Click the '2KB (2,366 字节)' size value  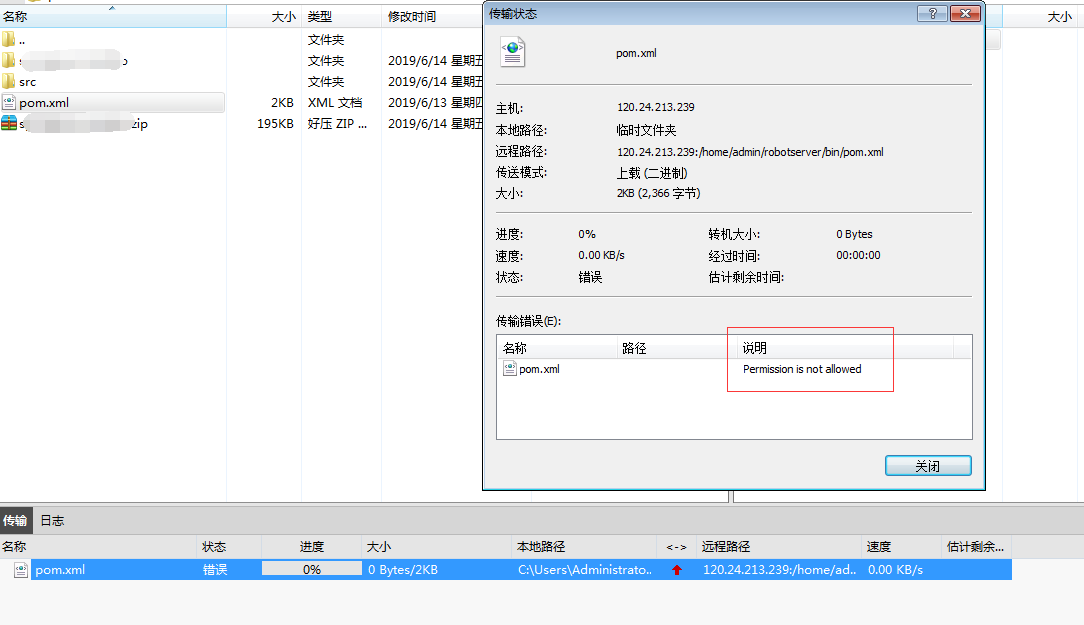pos(659,194)
